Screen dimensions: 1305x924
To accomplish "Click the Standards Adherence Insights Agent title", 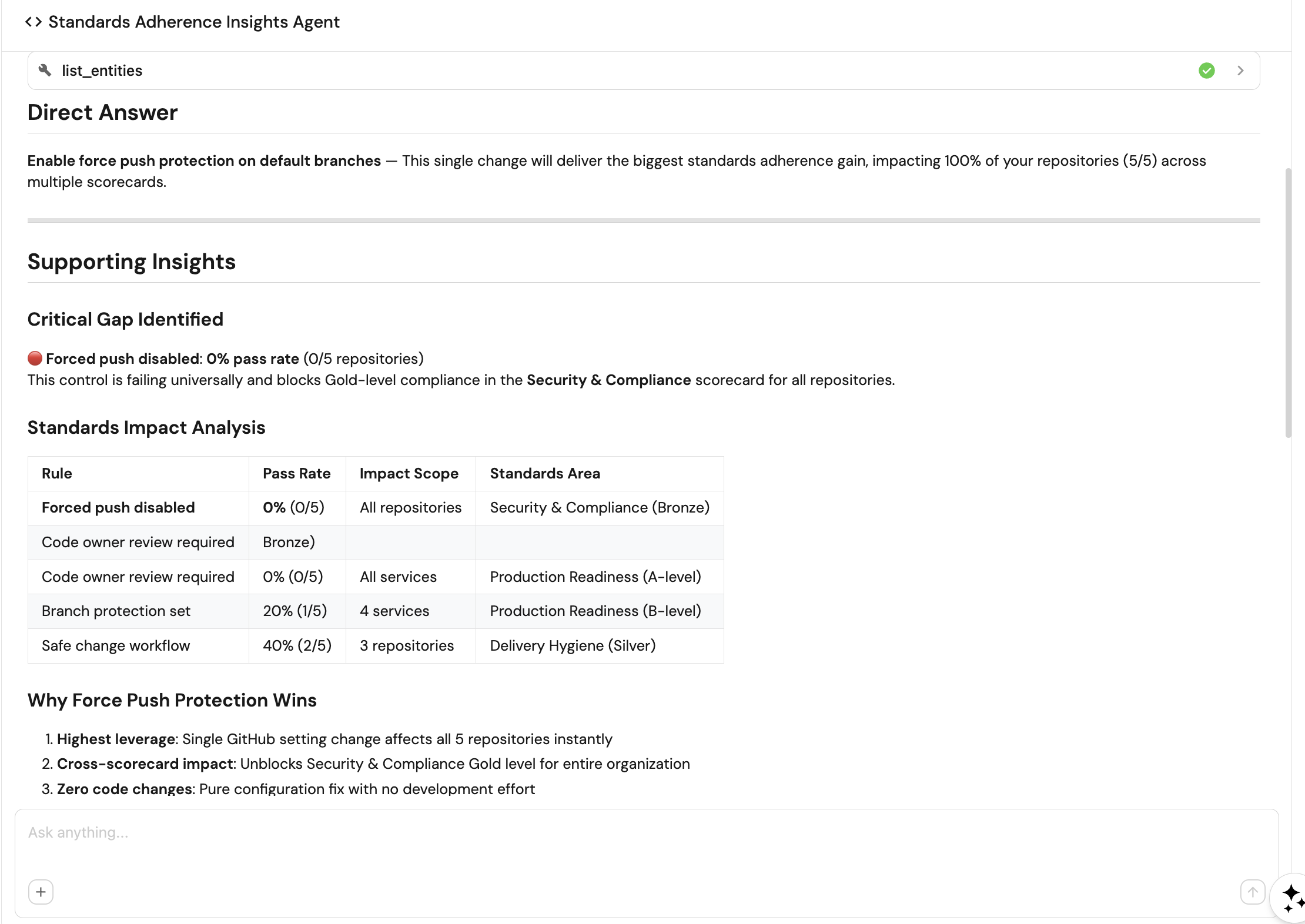I will pos(193,22).
